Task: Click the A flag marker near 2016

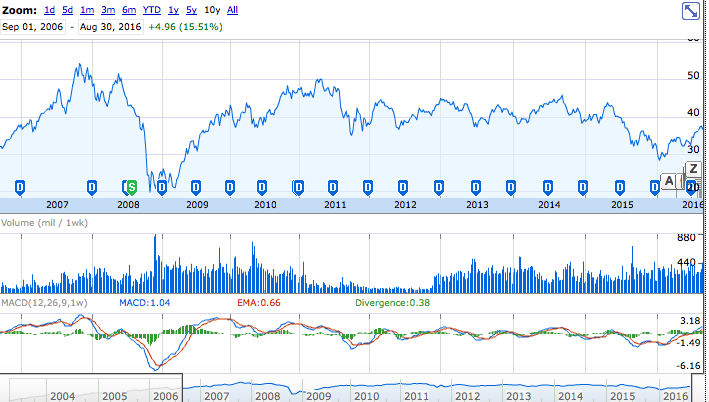Action: (x=669, y=181)
